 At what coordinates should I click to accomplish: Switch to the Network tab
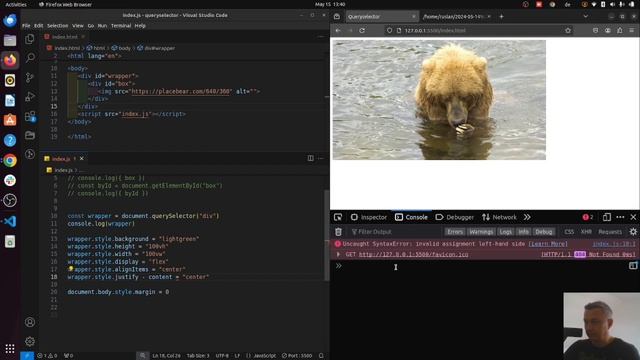[500, 217]
